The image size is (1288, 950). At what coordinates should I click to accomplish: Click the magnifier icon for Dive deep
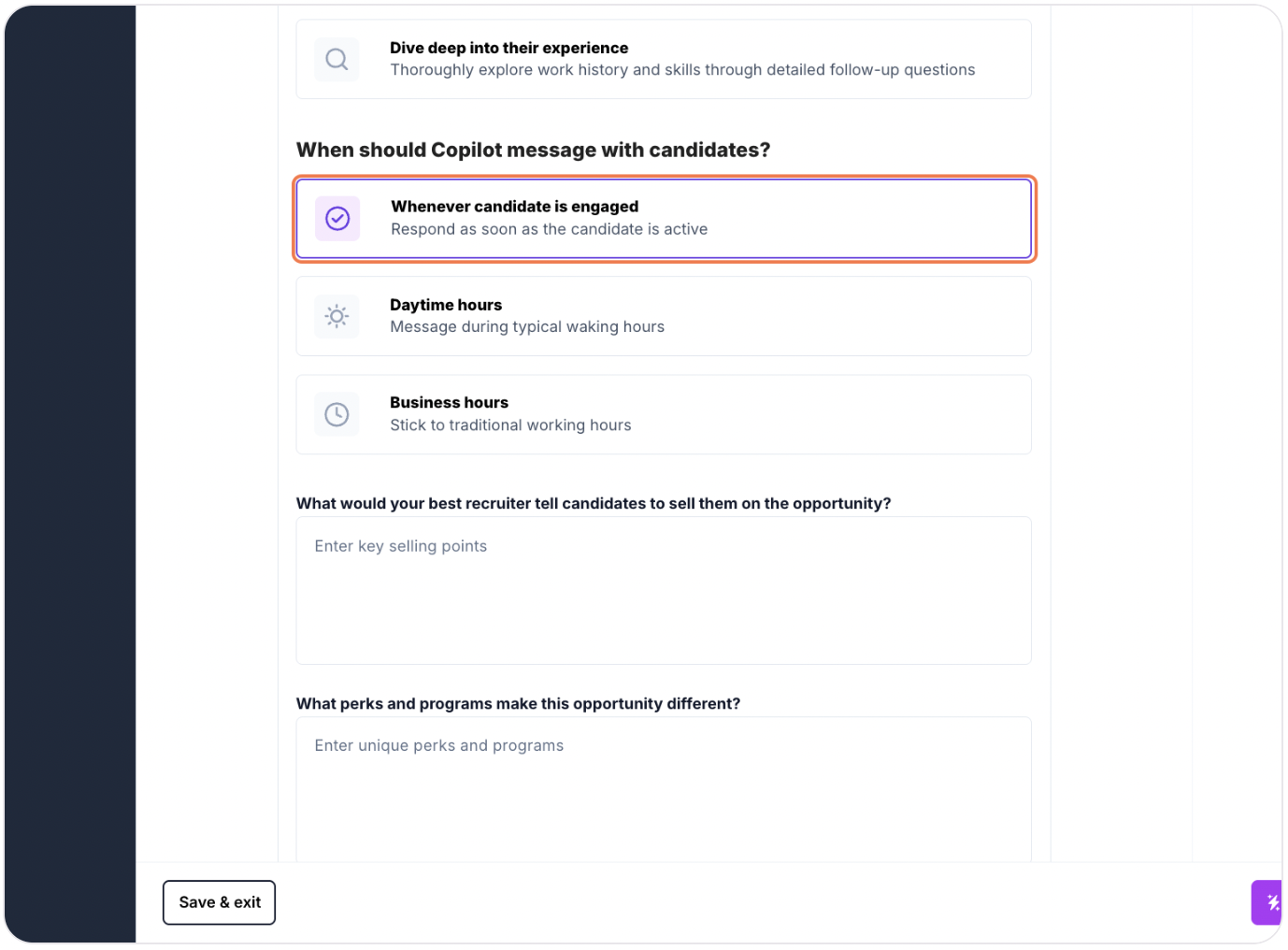336,59
